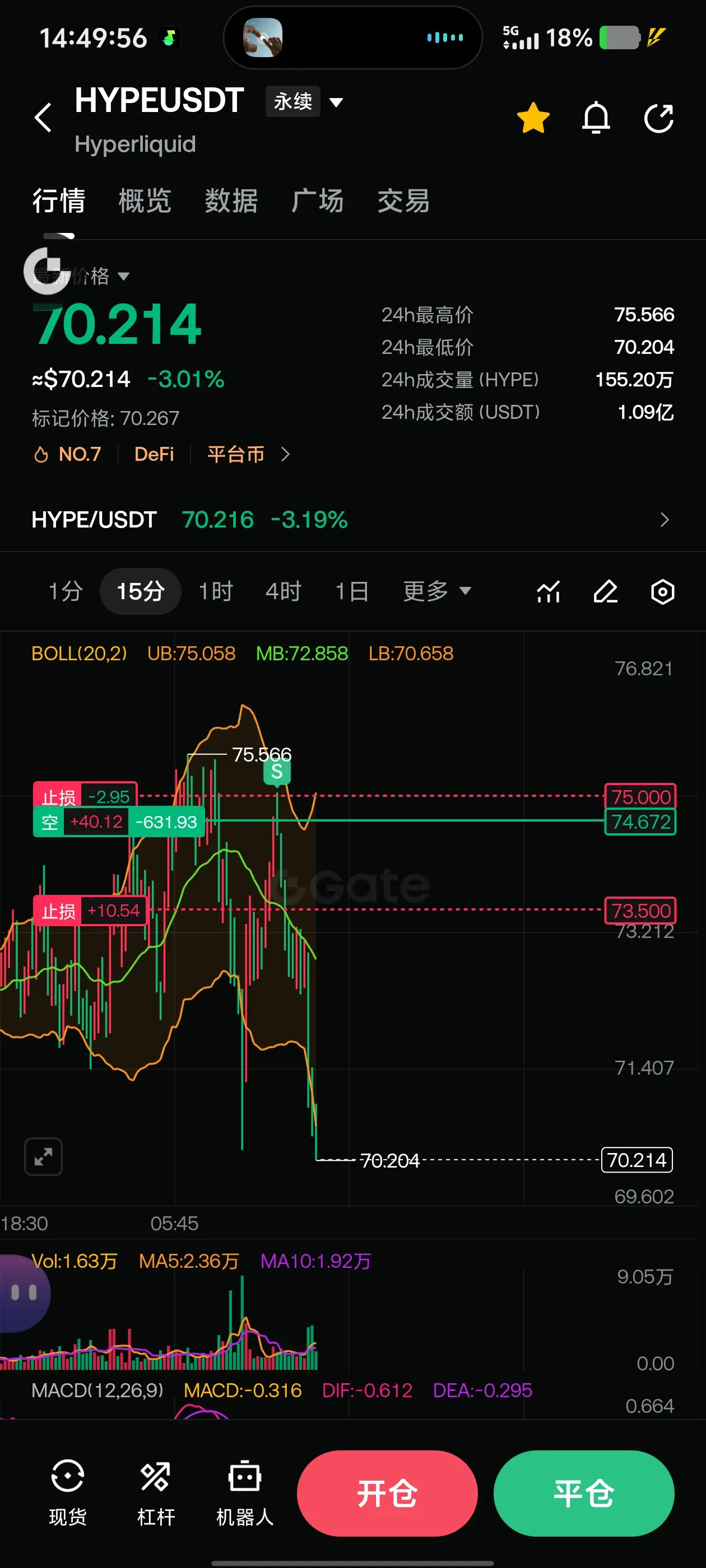Image resolution: width=706 pixels, height=1568 pixels.
Task: Tap the 75.000 stop-loss price tag
Action: pos(640,796)
